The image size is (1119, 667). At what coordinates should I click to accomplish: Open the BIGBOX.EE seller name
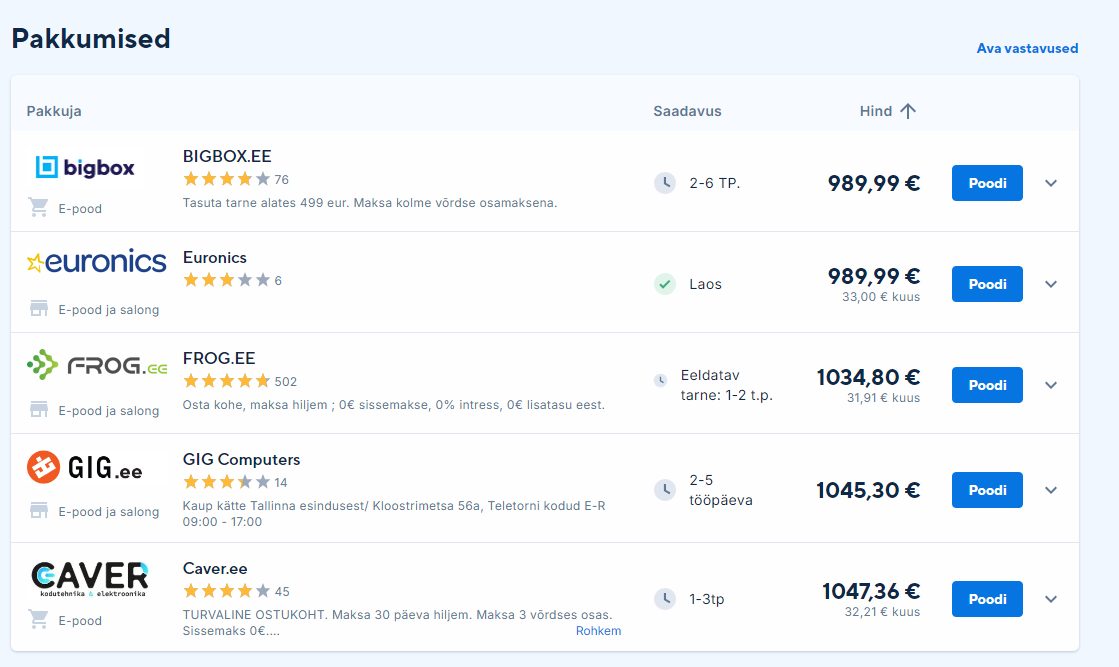tap(227, 156)
